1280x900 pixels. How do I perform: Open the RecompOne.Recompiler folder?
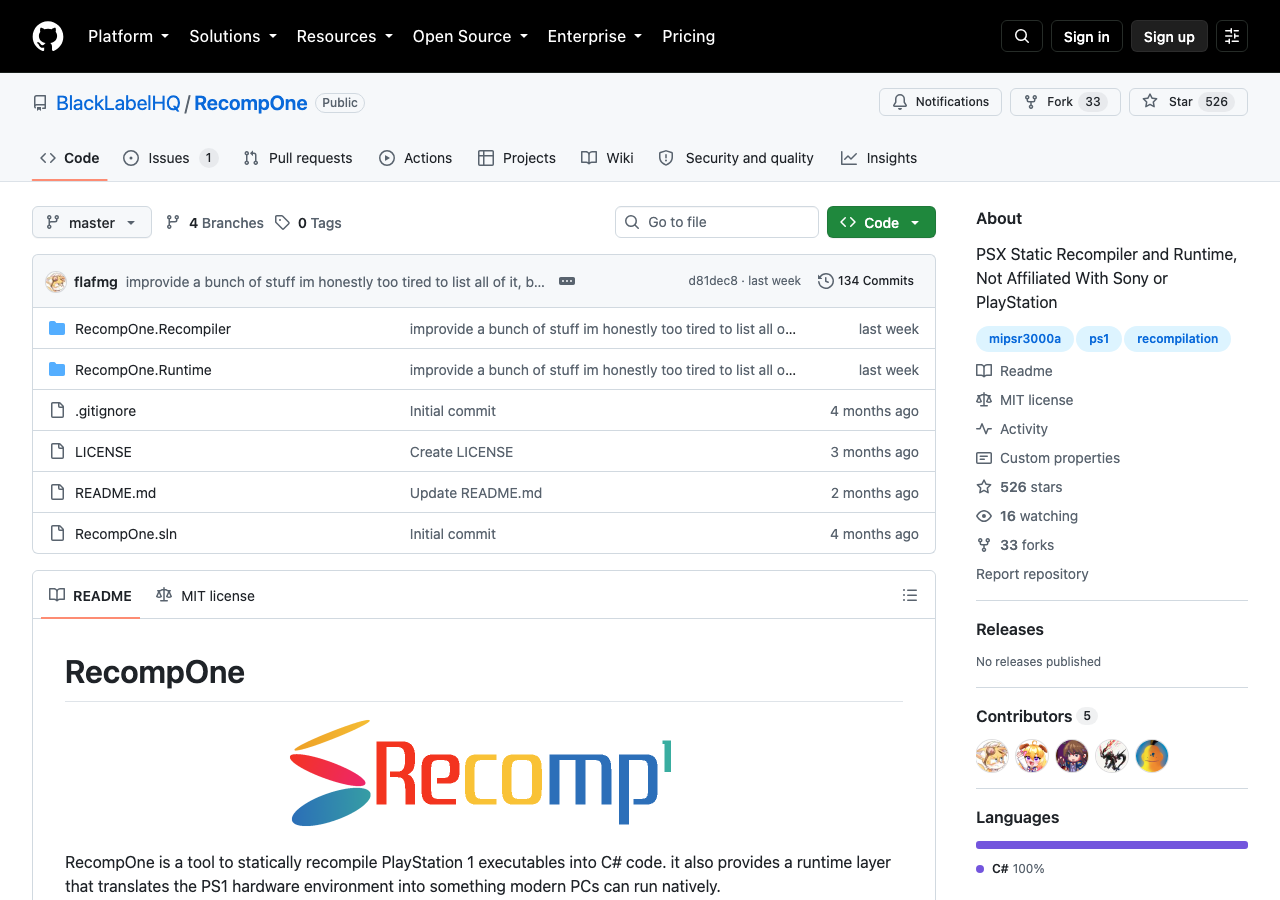(153, 329)
